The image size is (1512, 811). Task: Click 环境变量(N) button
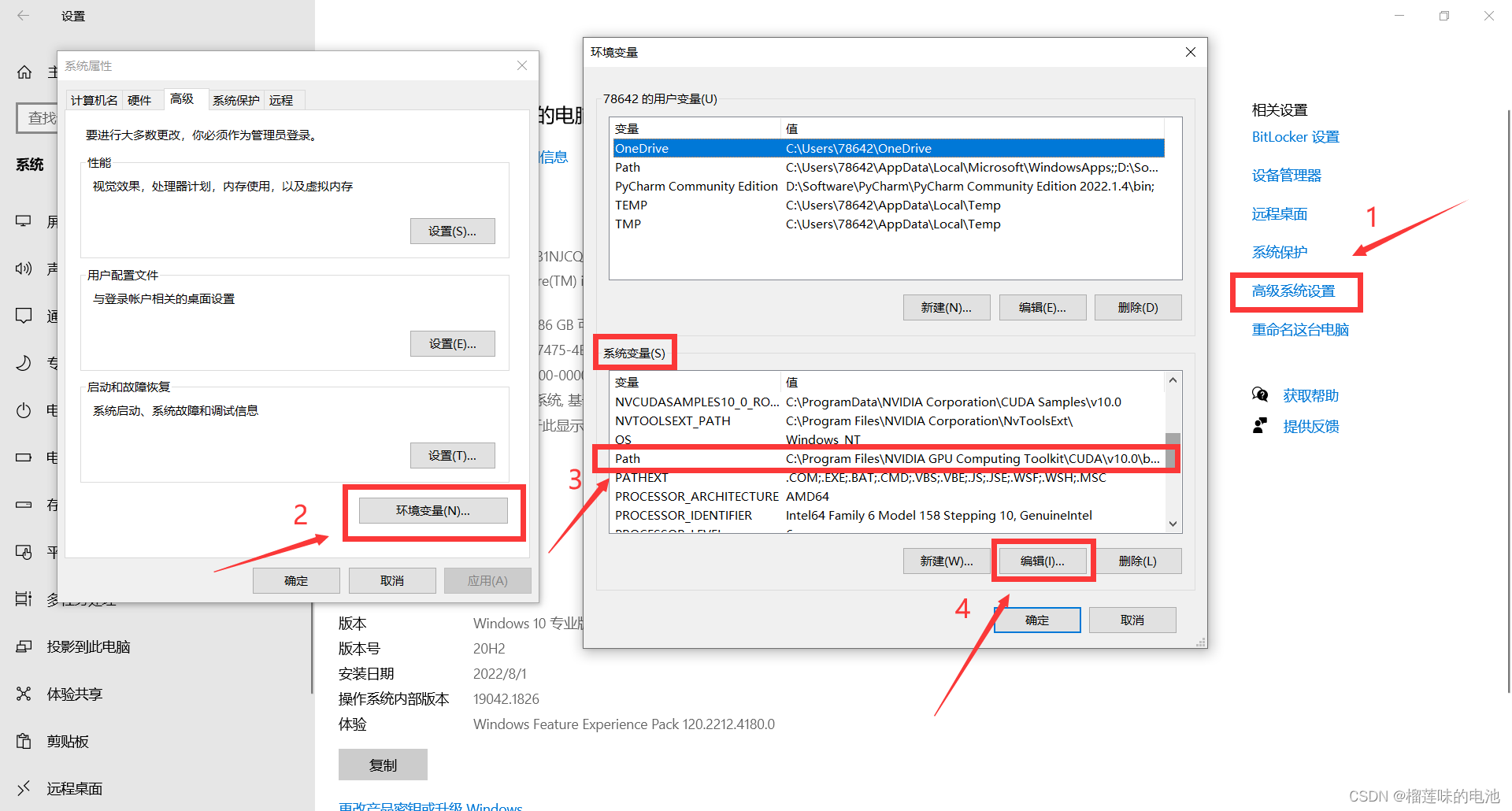(433, 510)
